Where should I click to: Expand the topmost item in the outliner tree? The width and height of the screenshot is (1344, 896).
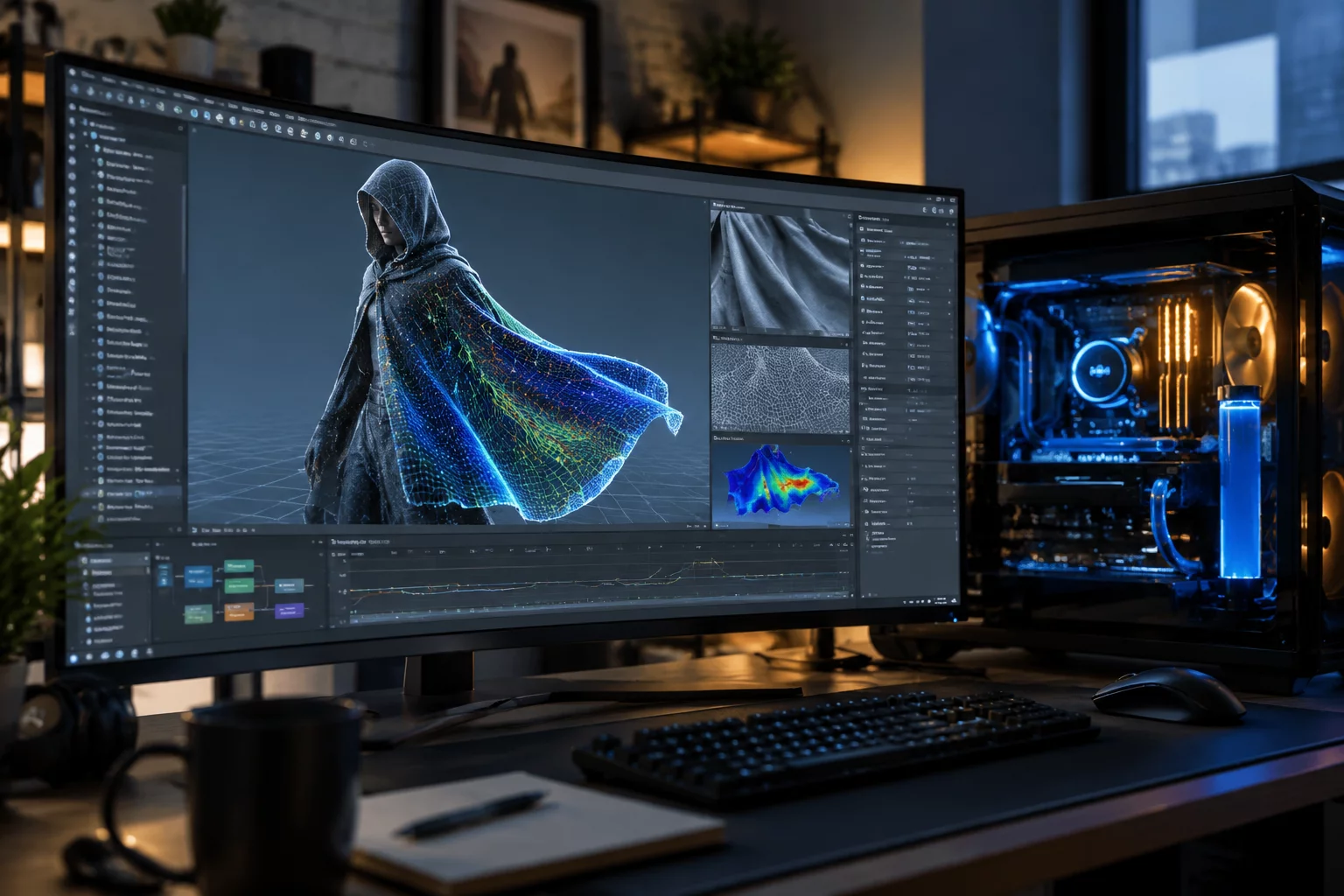pyautogui.click(x=84, y=122)
